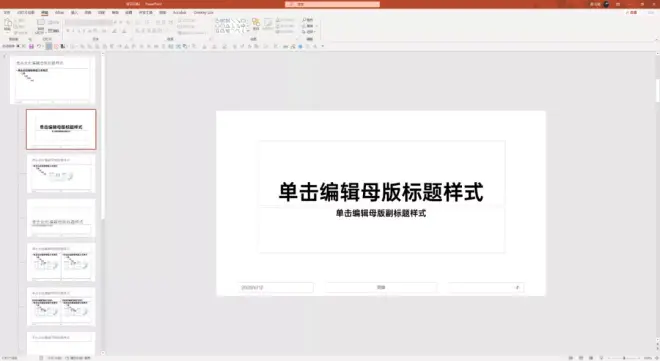Switch to the OneKey Lite tab

[x=203, y=13]
